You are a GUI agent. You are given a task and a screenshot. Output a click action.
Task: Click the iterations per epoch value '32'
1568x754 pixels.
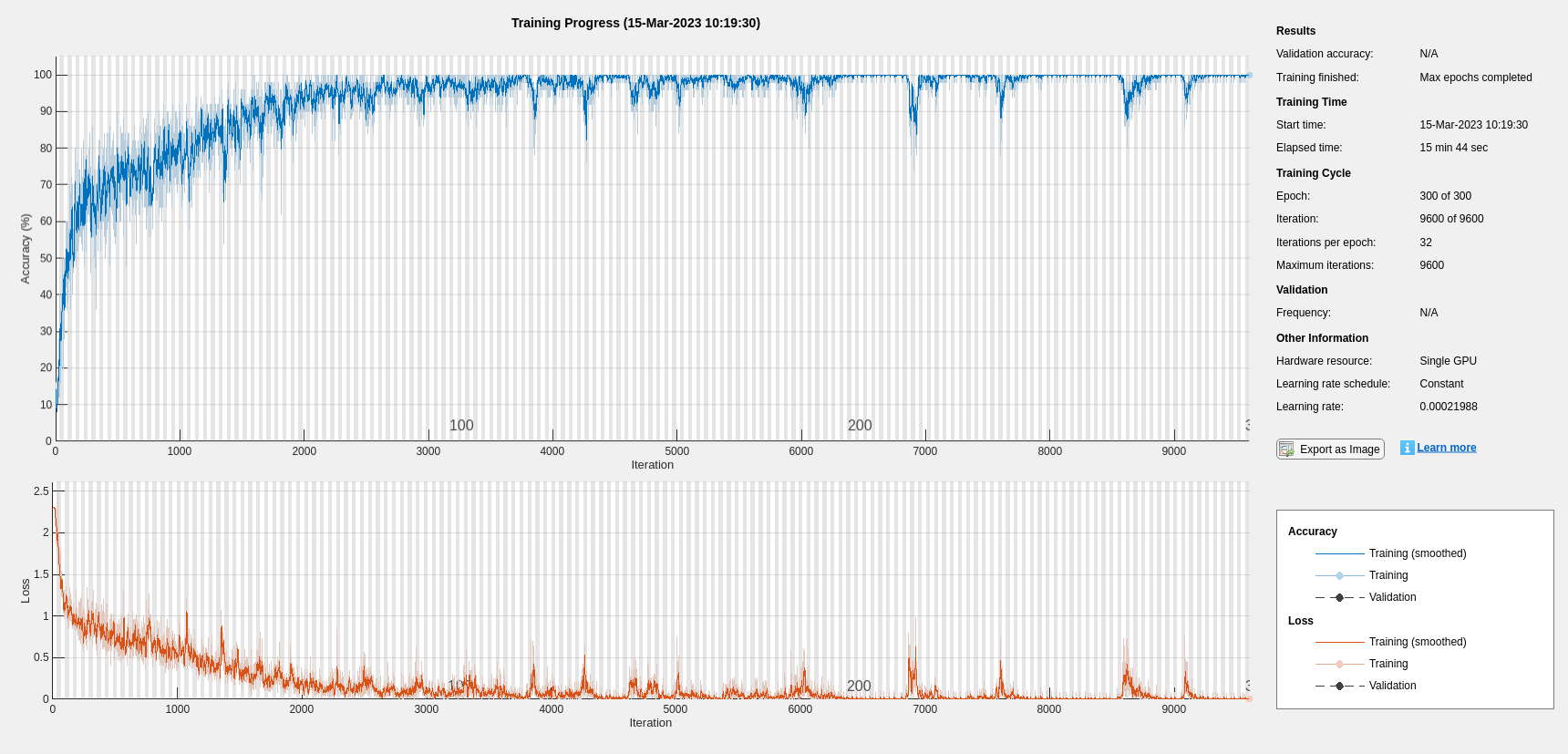[1426, 243]
